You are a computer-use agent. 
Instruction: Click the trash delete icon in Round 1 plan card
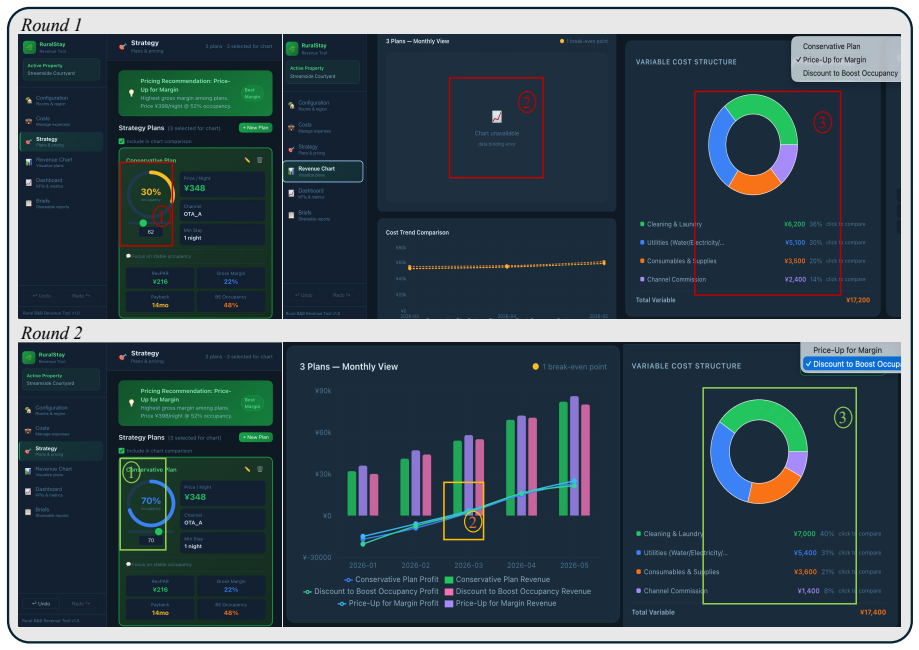point(260,160)
